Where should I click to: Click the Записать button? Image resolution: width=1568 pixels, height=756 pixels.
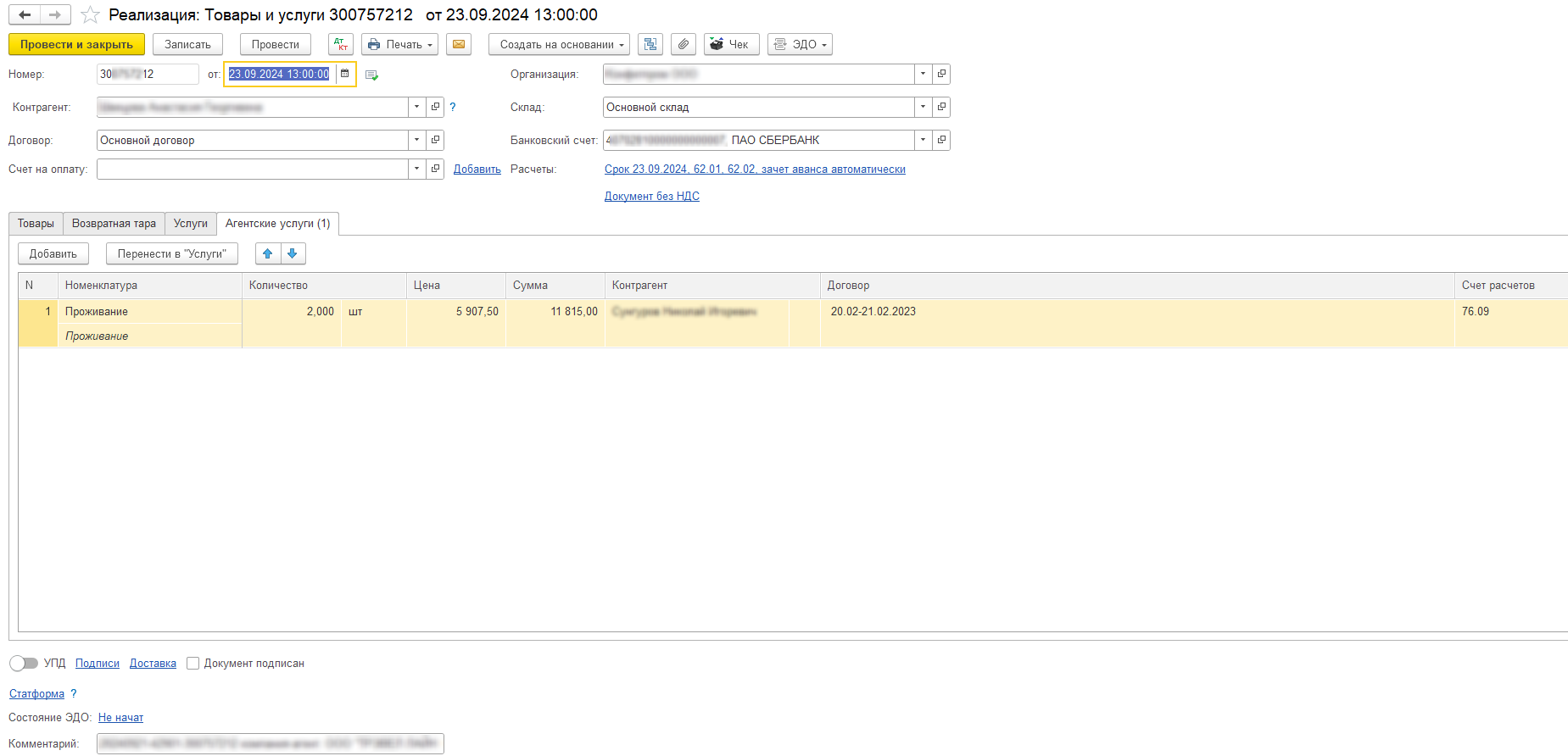(x=187, y=44)
